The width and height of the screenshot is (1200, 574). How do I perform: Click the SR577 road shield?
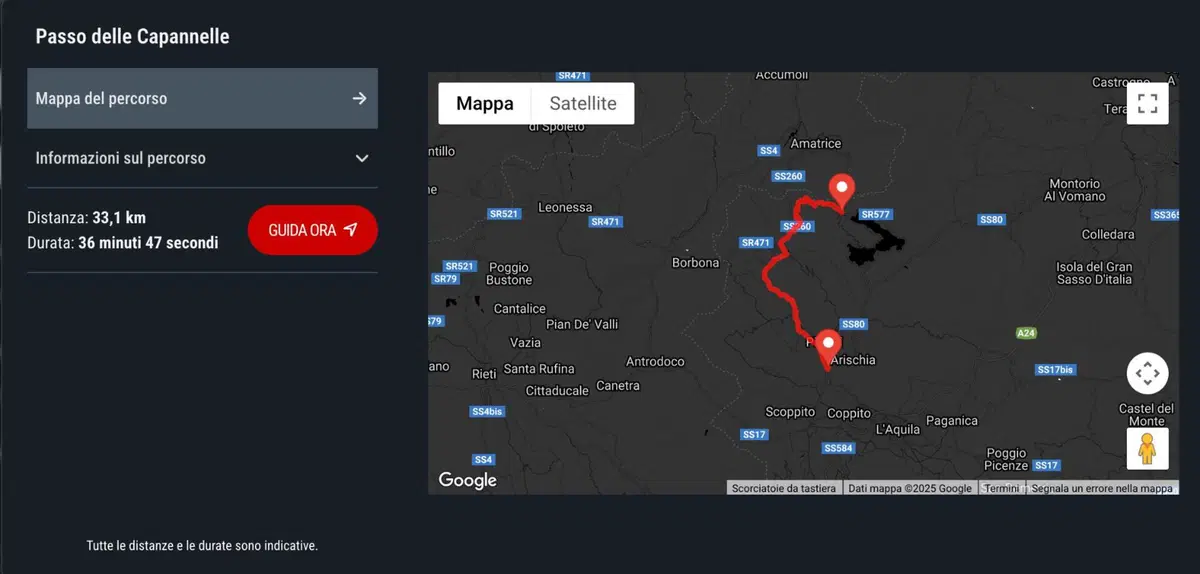click(876, 215)
